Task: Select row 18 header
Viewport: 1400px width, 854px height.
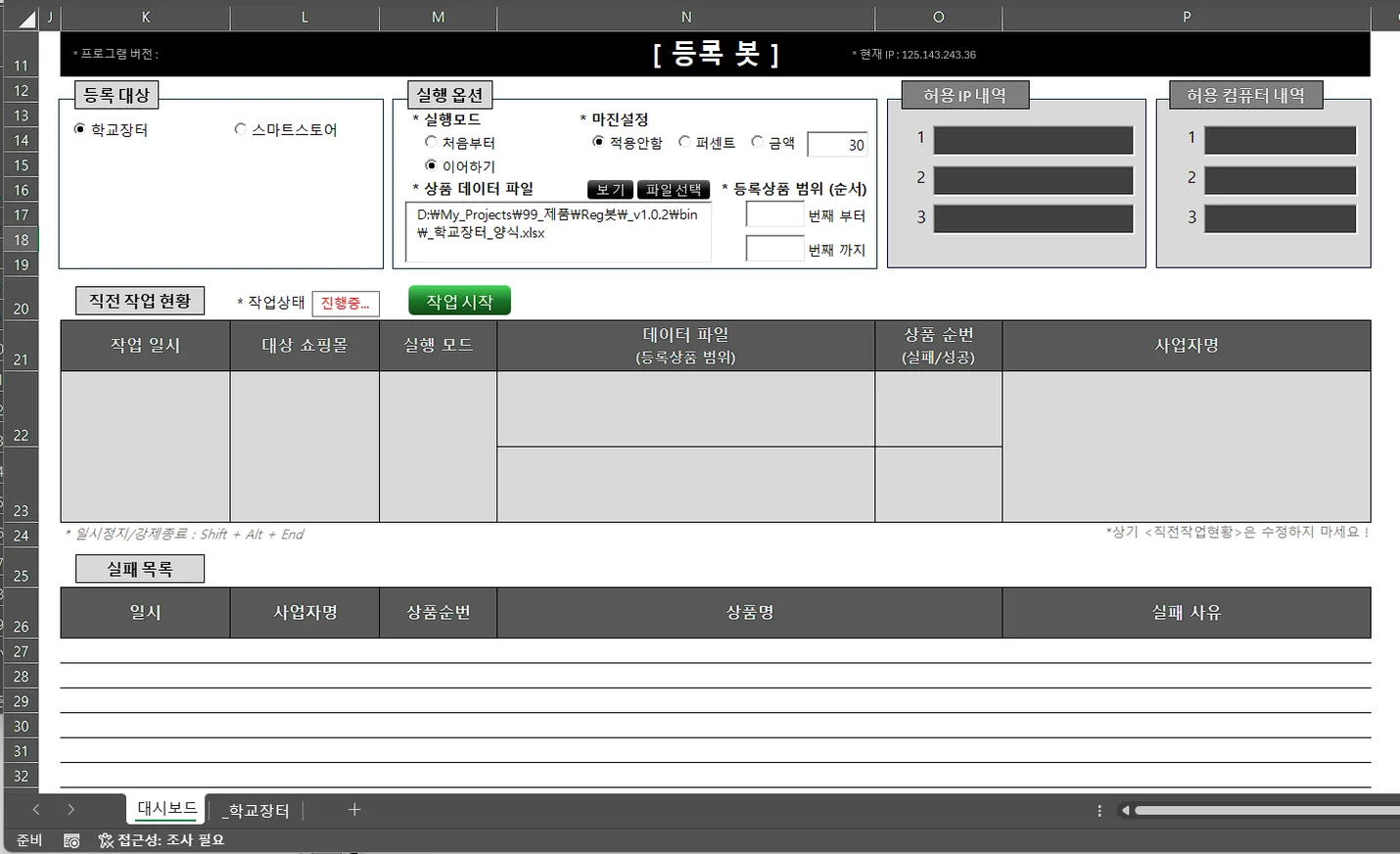Action: [21, 239]
